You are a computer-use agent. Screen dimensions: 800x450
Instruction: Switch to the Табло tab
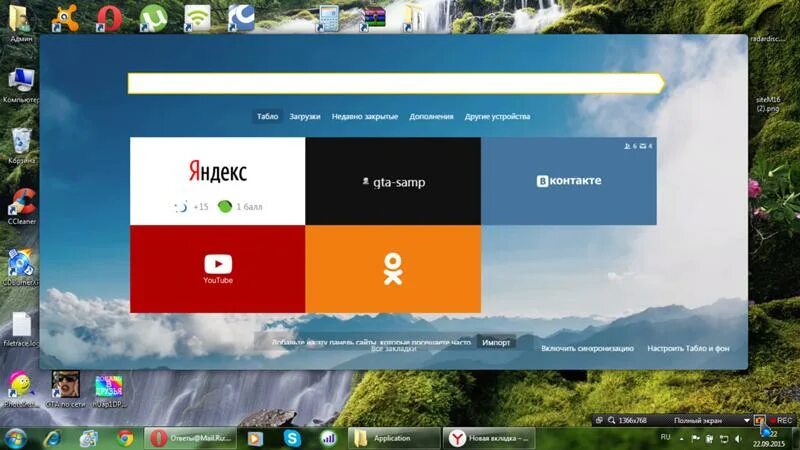coord(267,116)
